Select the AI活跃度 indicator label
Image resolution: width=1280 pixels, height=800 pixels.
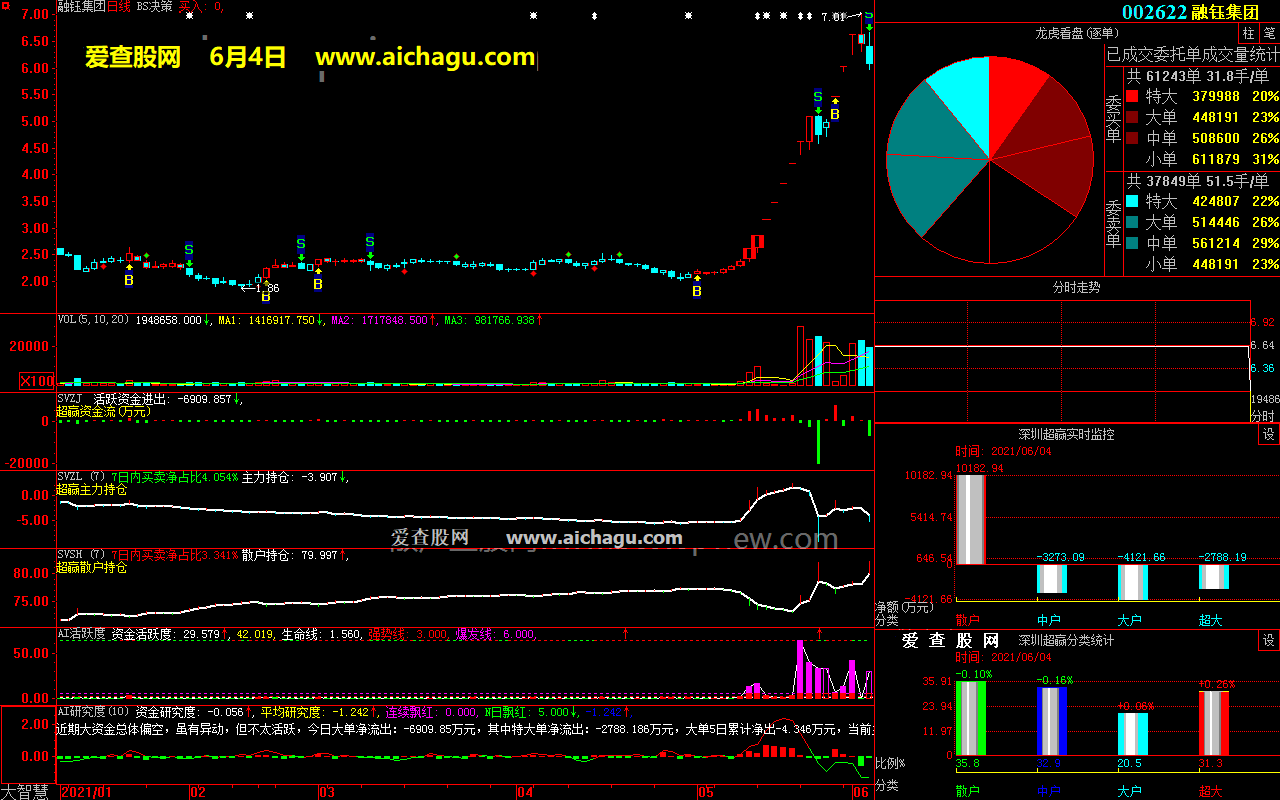pos(81,634)
